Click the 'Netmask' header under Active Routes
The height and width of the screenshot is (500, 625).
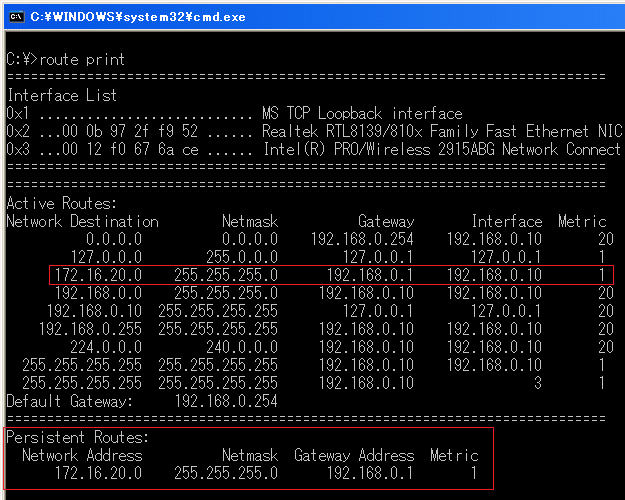point(250,221)
